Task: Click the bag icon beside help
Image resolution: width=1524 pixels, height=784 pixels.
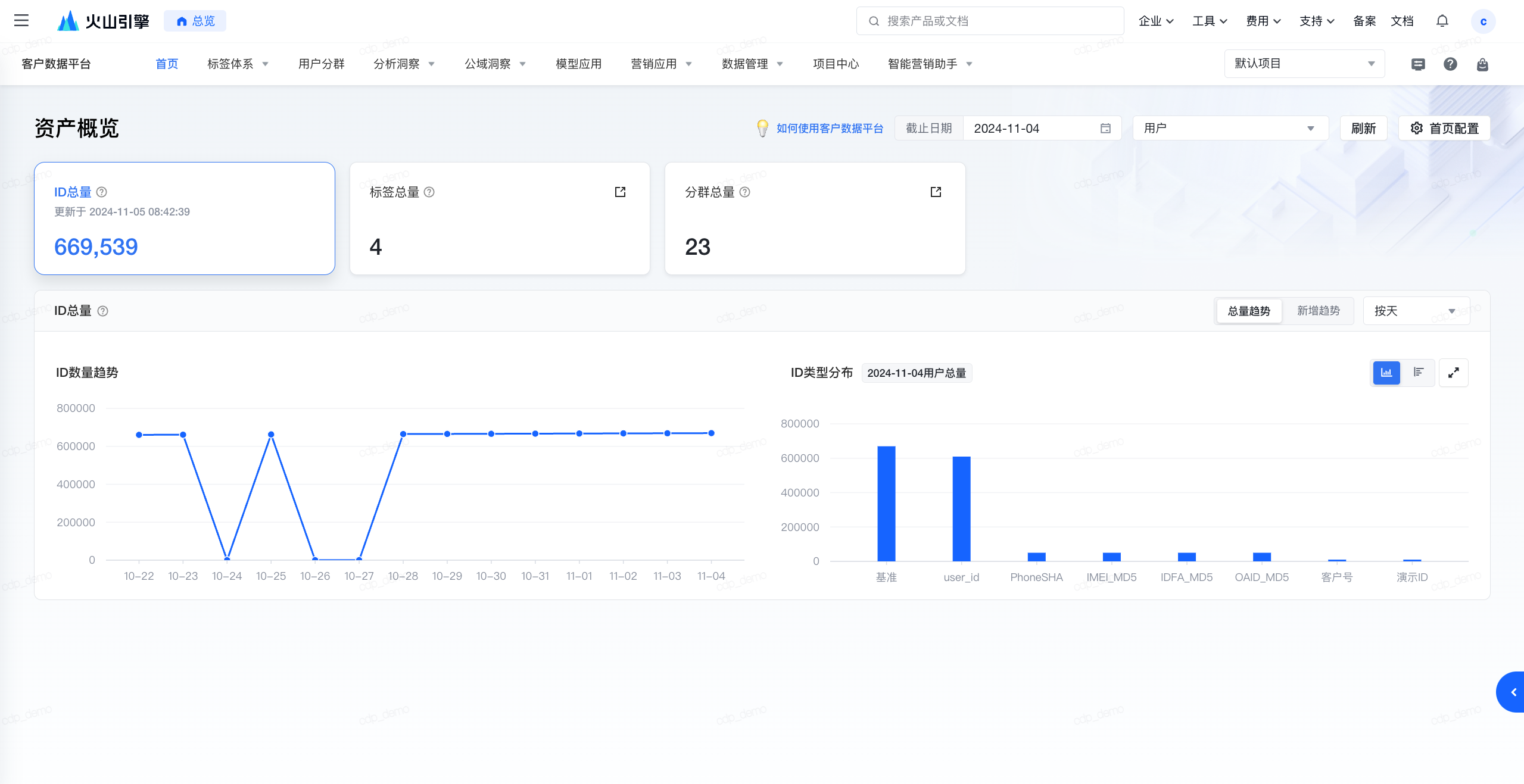Action: (x=1482, y=64)
